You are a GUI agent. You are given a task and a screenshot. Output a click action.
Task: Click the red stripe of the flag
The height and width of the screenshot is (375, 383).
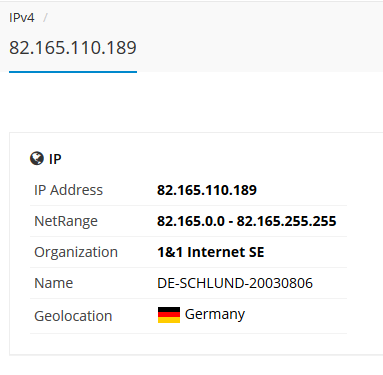(169, 315)
